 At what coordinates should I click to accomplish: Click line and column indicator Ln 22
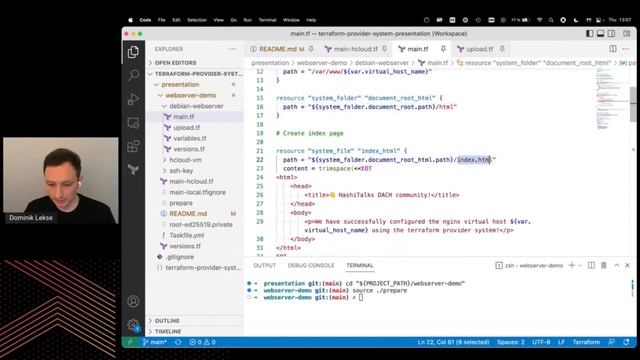coord(453,342)
